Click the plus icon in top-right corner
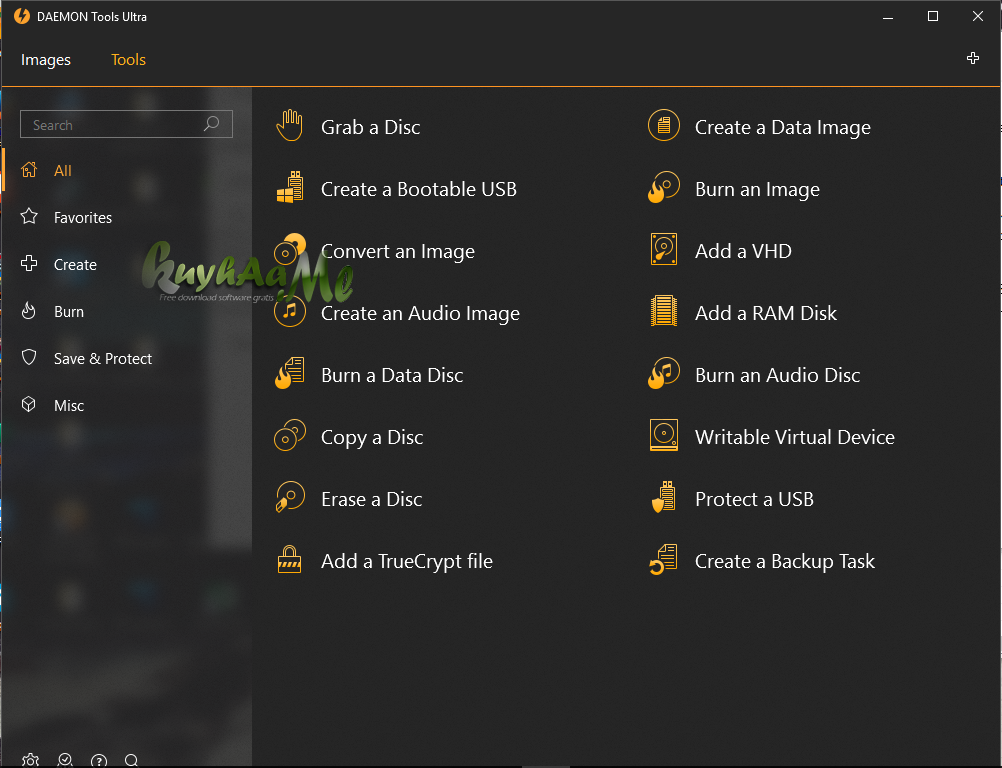Viewport: 1002px width, 768px height. click(973, 59)
